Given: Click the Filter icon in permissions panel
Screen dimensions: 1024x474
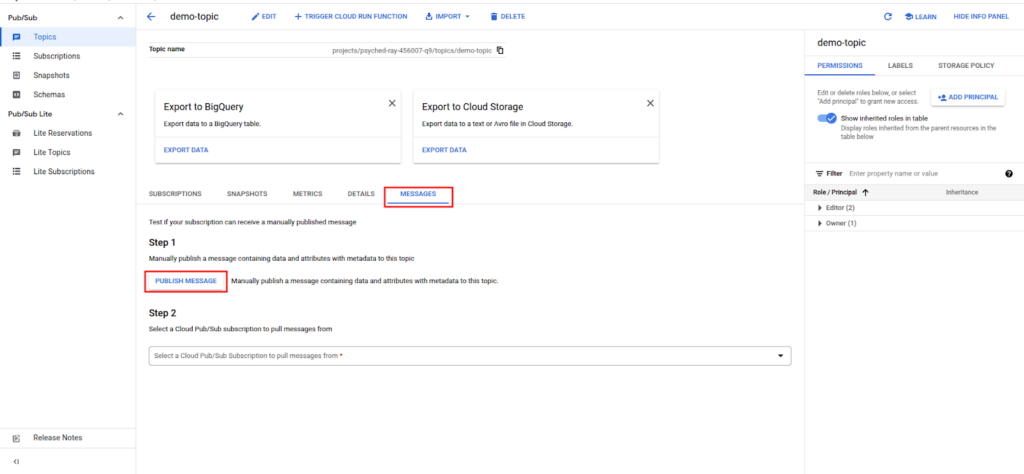Looking at the screenshot, I should [819, 174].
